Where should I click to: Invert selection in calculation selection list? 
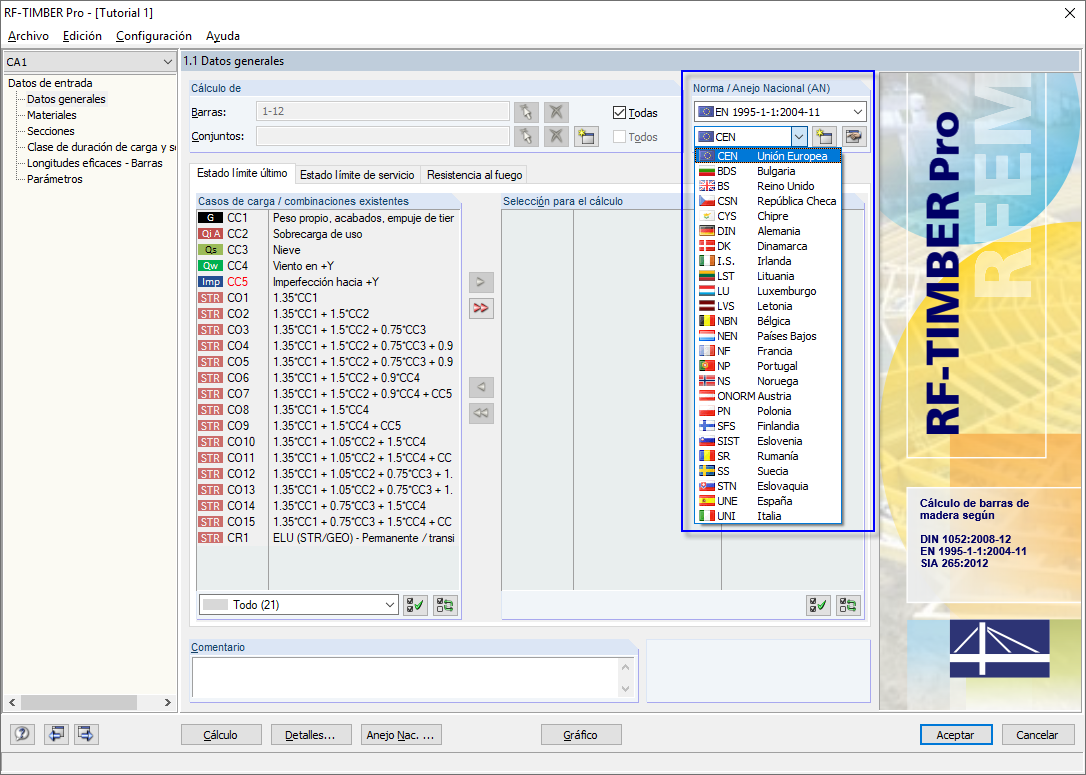coord(848,605)
